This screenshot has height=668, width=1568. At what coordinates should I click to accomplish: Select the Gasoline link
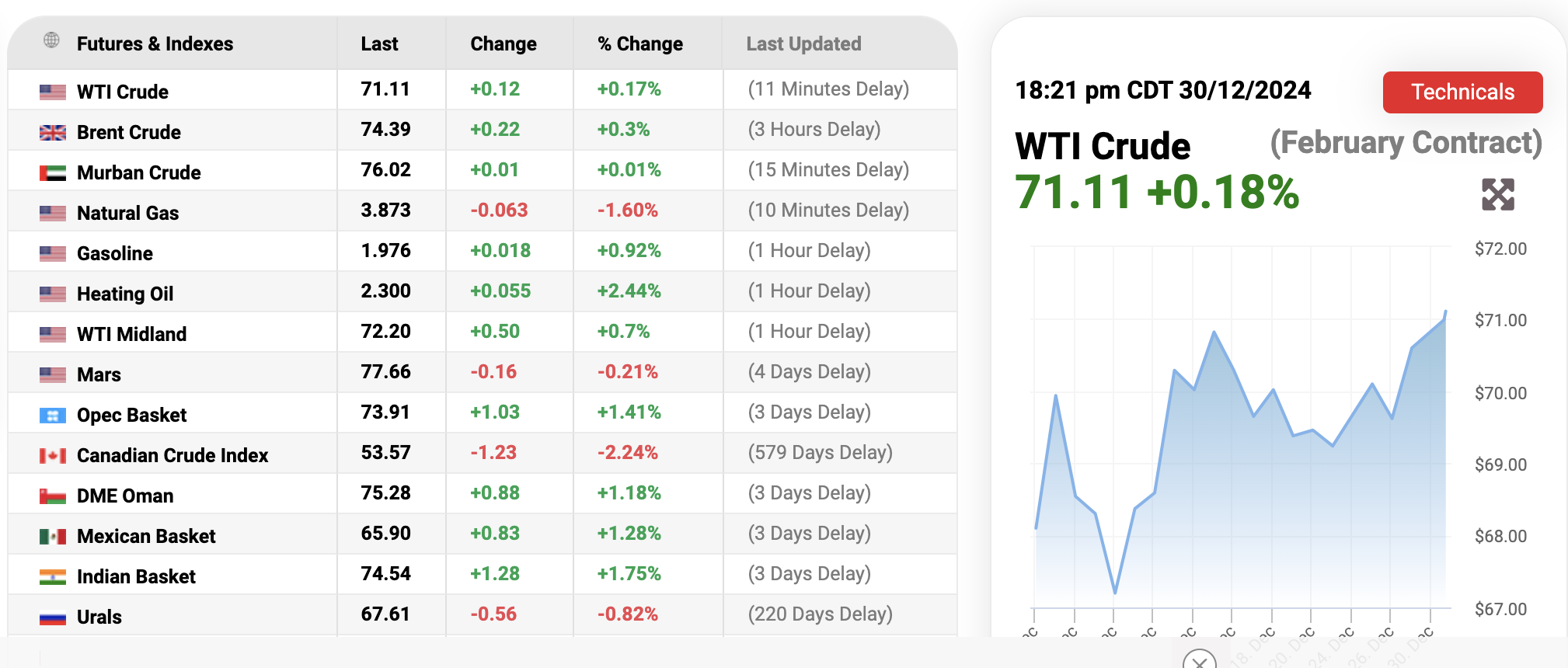tap(115, 254)
